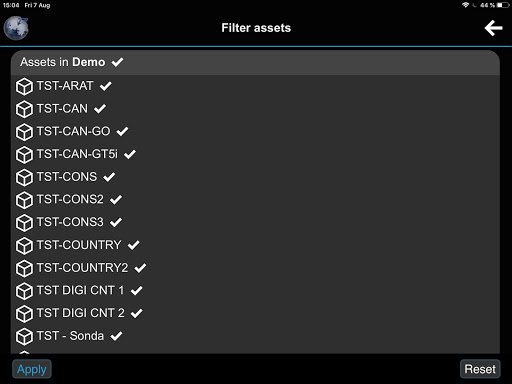Click the cube icon beside TST-CAN-GO
Viewport: 512px width, 384px height.
[24, 132]
